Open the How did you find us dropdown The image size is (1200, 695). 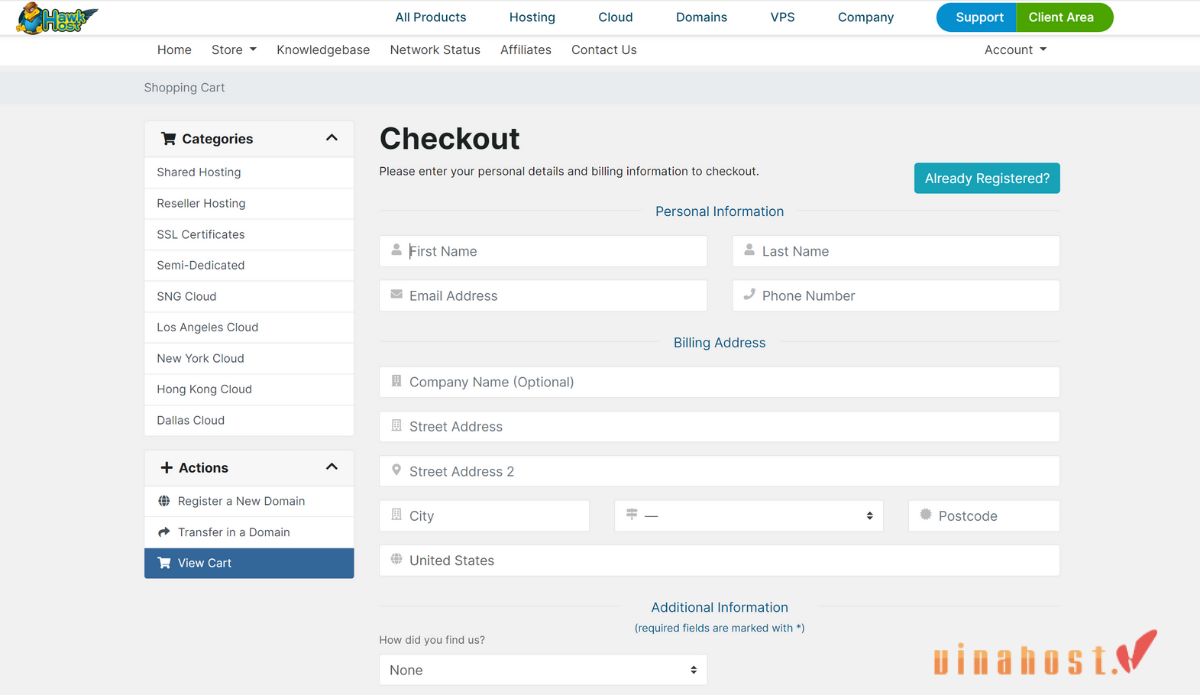coord(543,670)
